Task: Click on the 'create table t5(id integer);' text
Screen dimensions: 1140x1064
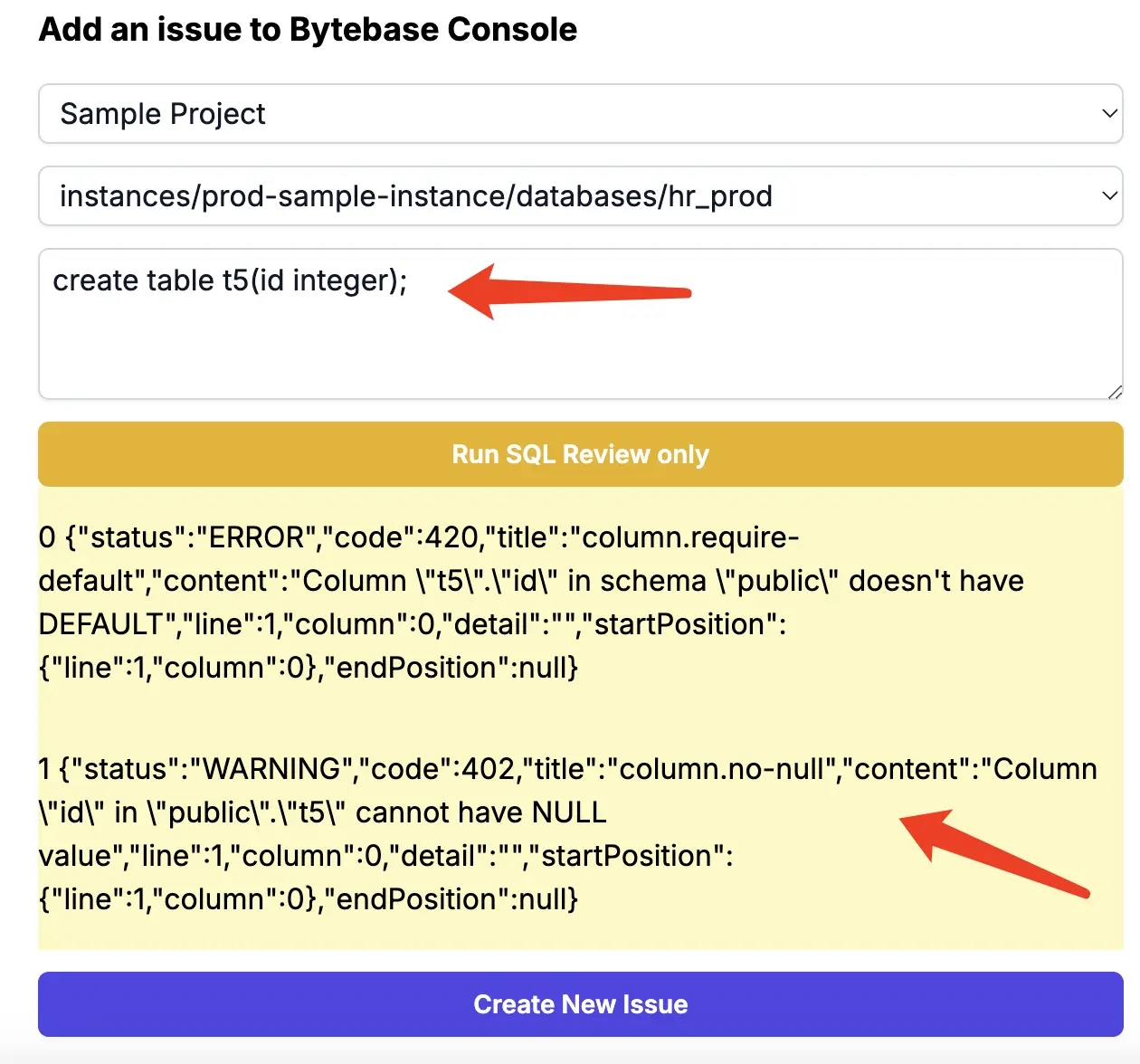Action: [x=230, y=280]
